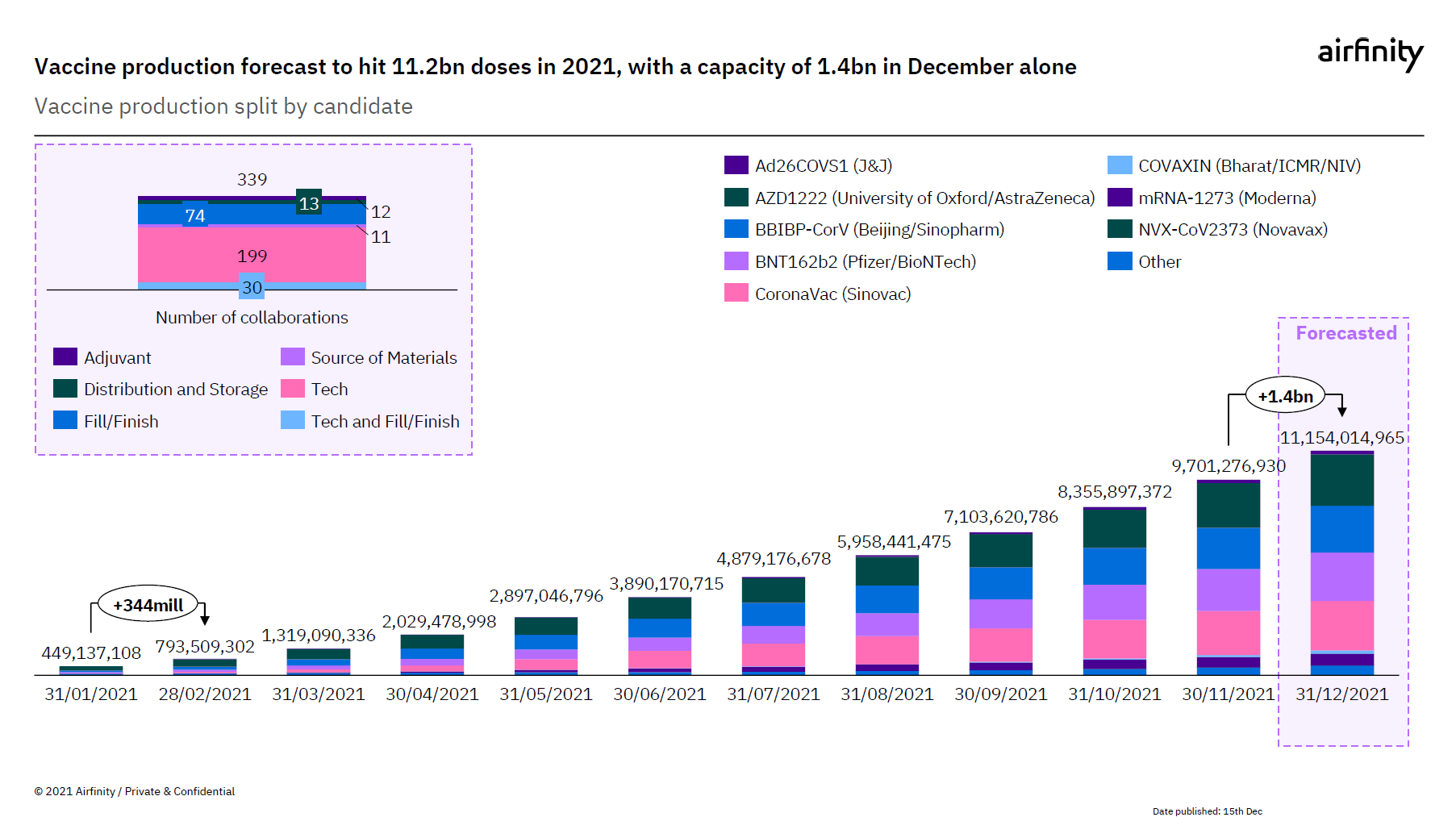Click the value 449,137,108

pyautogui.click(x=91, y=652)
